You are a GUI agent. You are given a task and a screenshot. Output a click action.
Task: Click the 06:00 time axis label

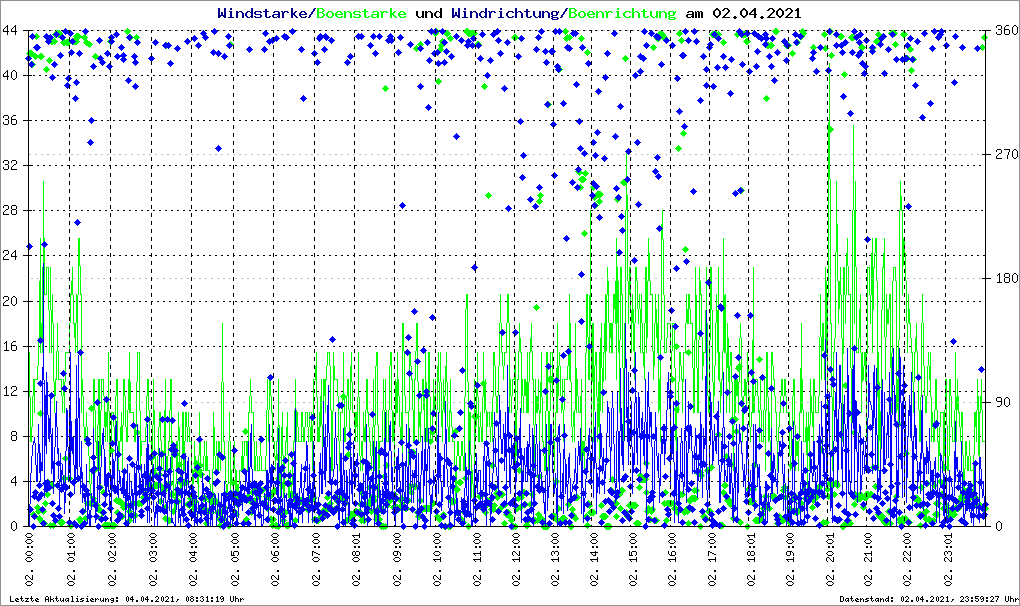[x=275, y=561]
